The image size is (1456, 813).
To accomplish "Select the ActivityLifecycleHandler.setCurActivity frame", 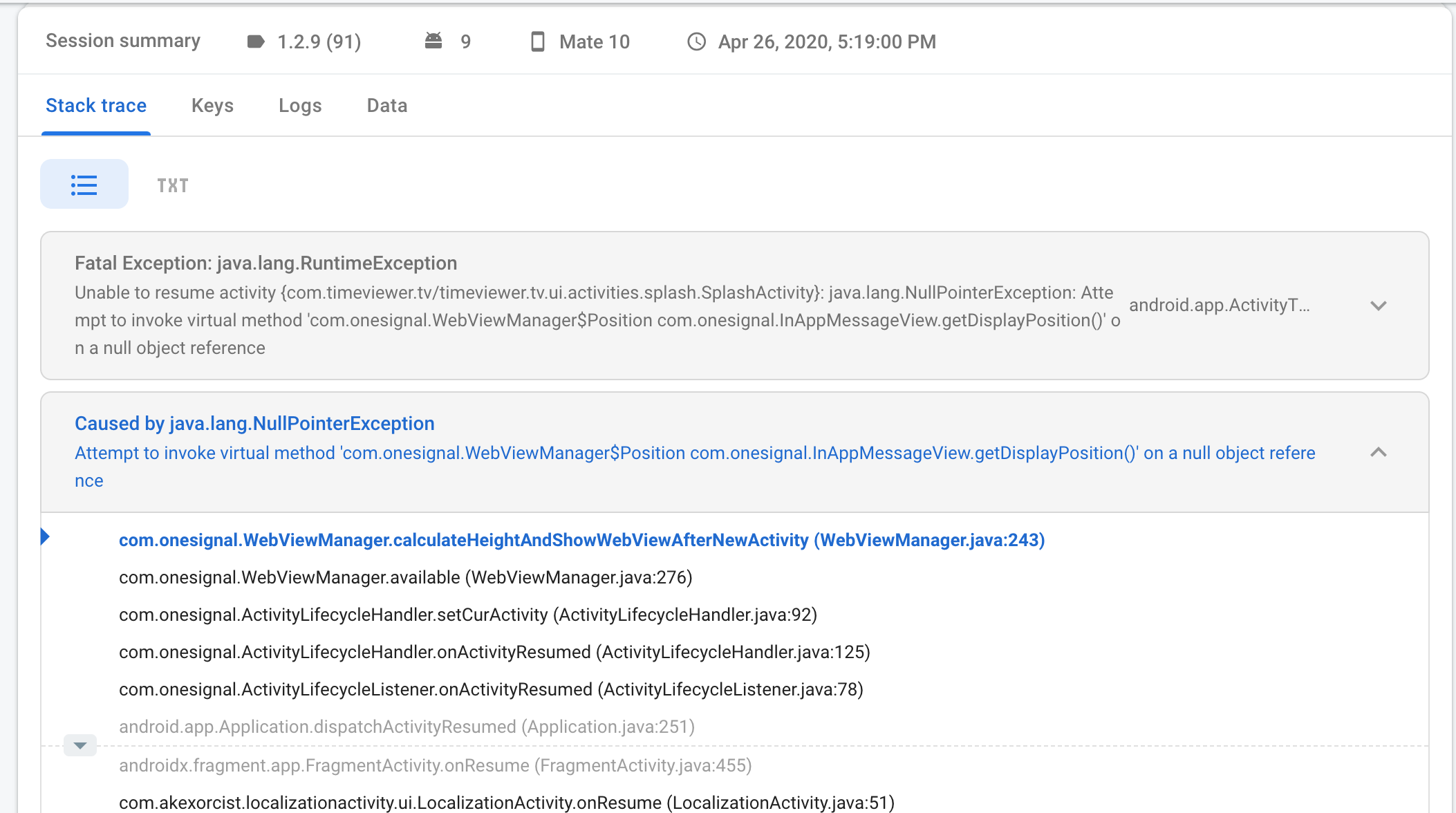I will [468, 615].
